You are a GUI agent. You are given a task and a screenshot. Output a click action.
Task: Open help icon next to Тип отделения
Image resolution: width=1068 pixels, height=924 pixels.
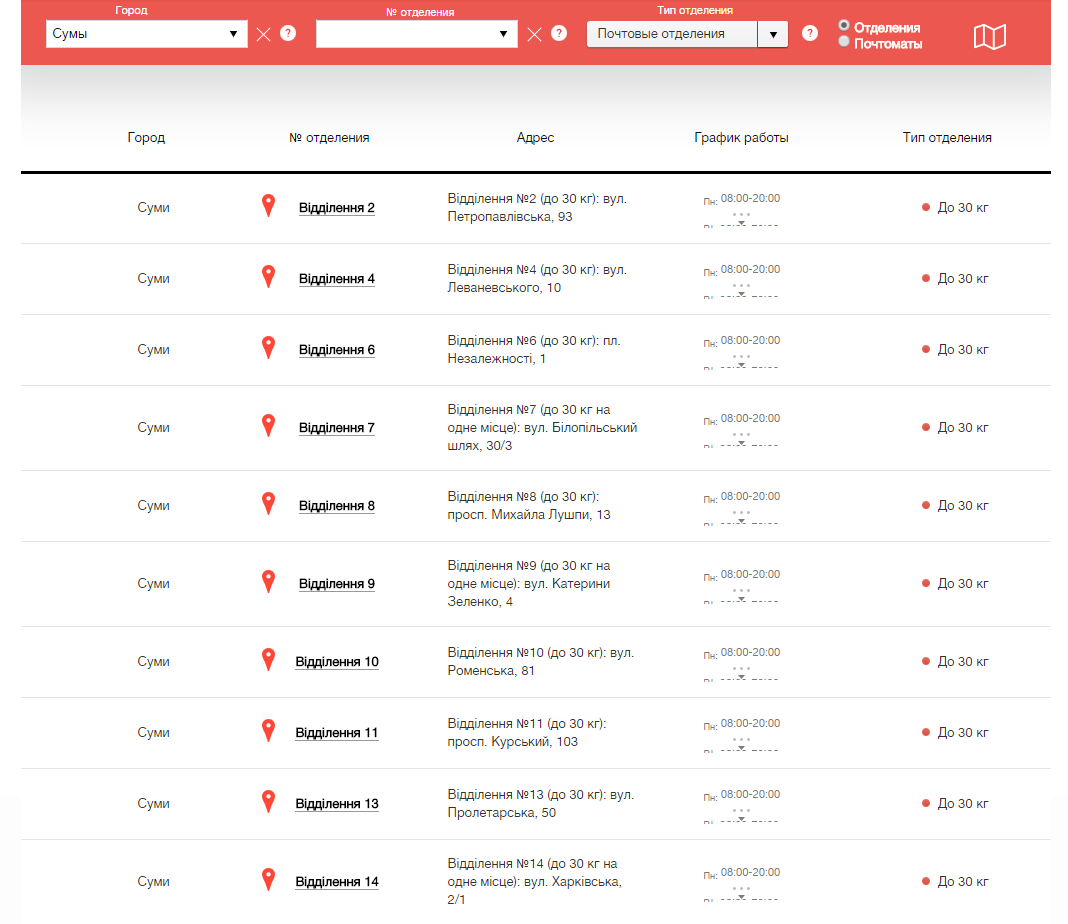tap(810, 34)
